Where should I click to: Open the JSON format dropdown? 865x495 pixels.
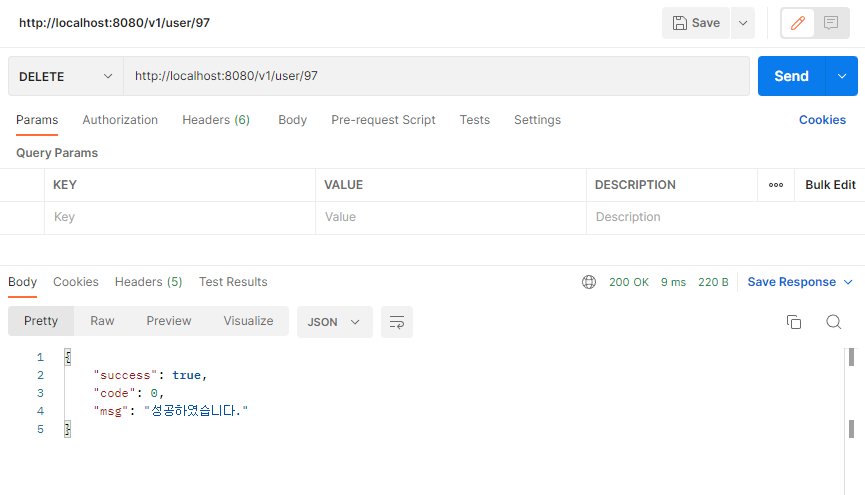(334, 322)
